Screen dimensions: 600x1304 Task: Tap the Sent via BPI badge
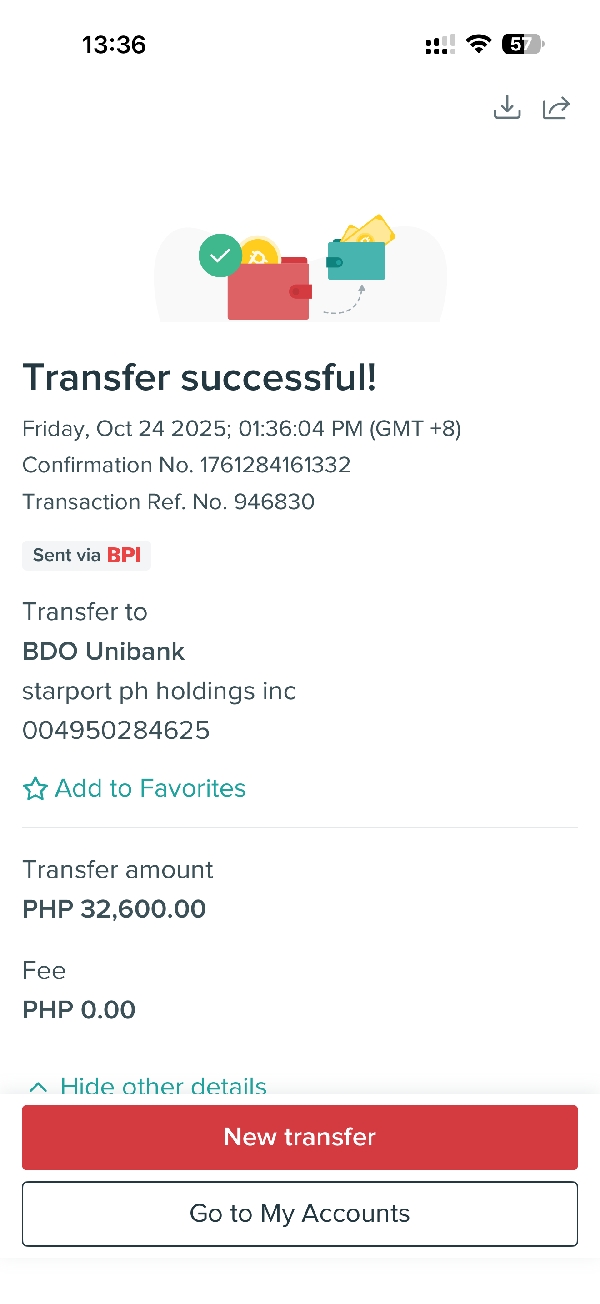[86, 555]
